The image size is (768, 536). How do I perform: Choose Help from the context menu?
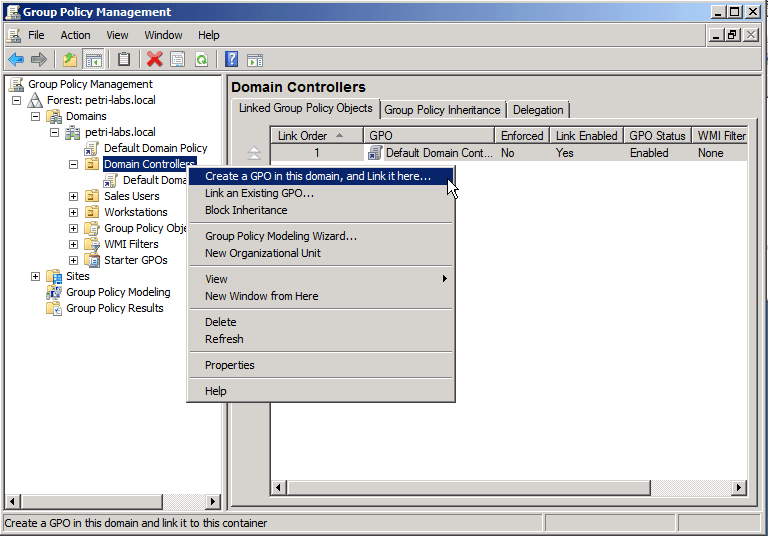(321, 391)
